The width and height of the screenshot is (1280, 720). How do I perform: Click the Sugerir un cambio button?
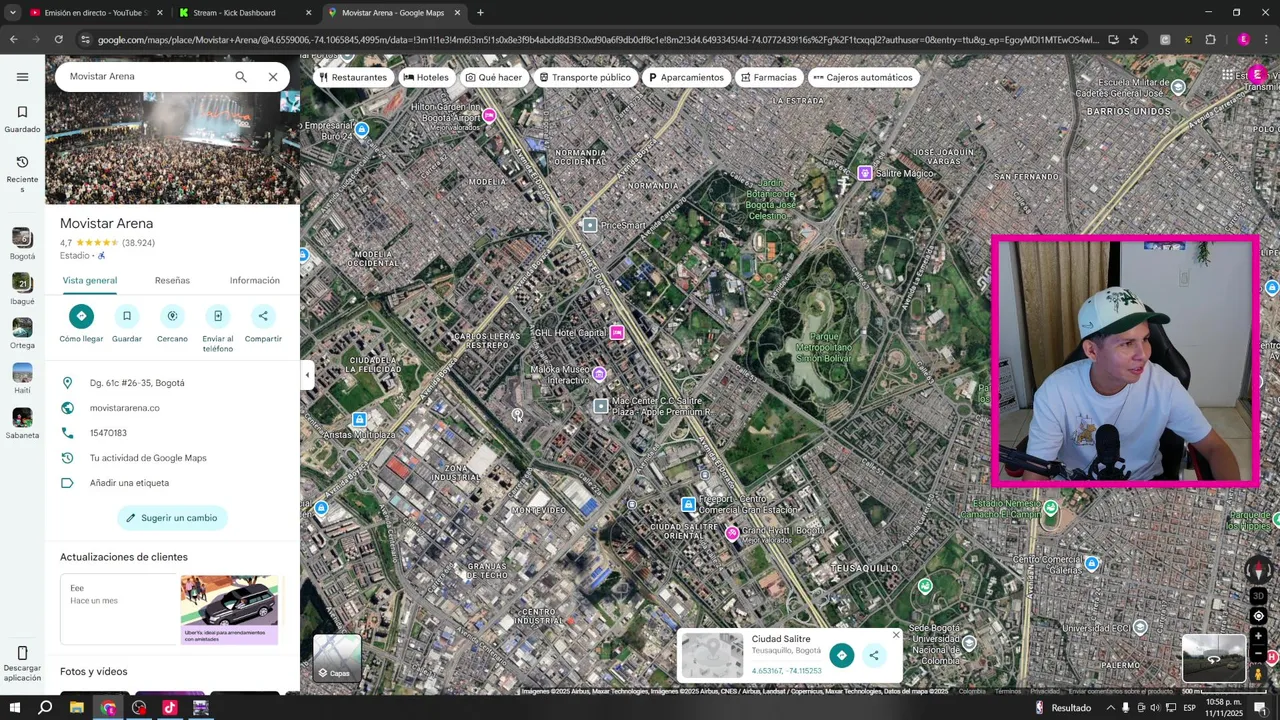click(x=172, y=518)
